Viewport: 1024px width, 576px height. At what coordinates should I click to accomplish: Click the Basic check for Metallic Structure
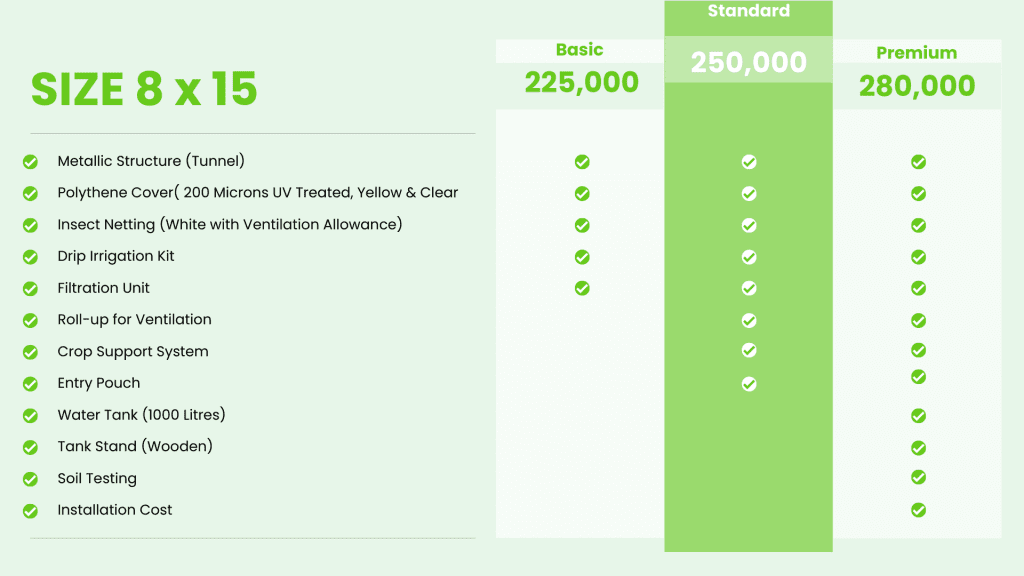point(582,162)
